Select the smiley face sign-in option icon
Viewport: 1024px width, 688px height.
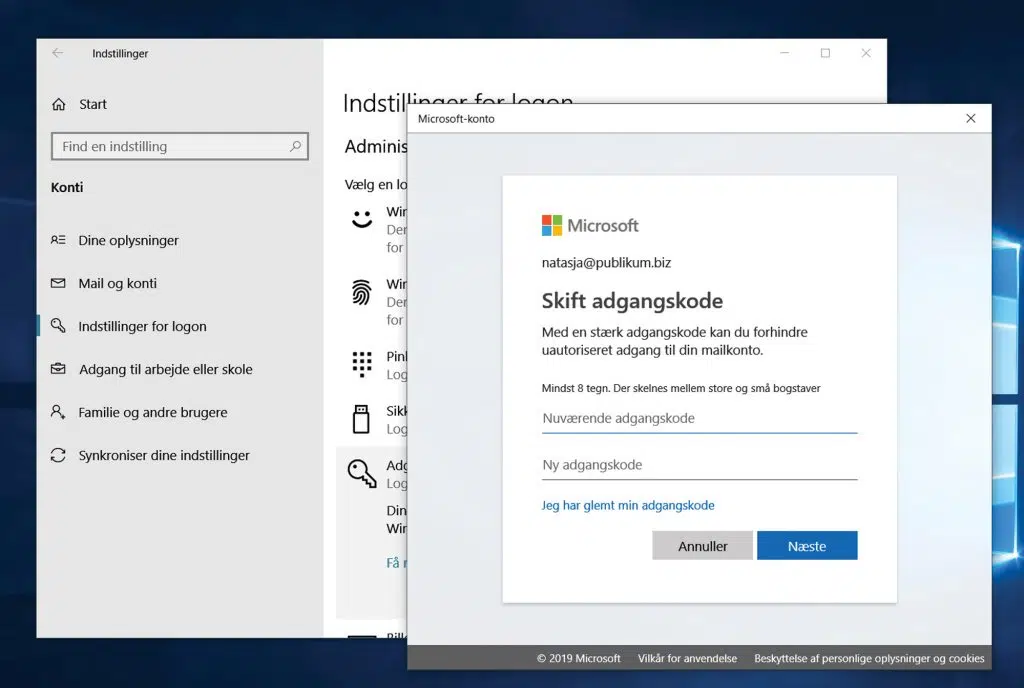coord(362,219)
